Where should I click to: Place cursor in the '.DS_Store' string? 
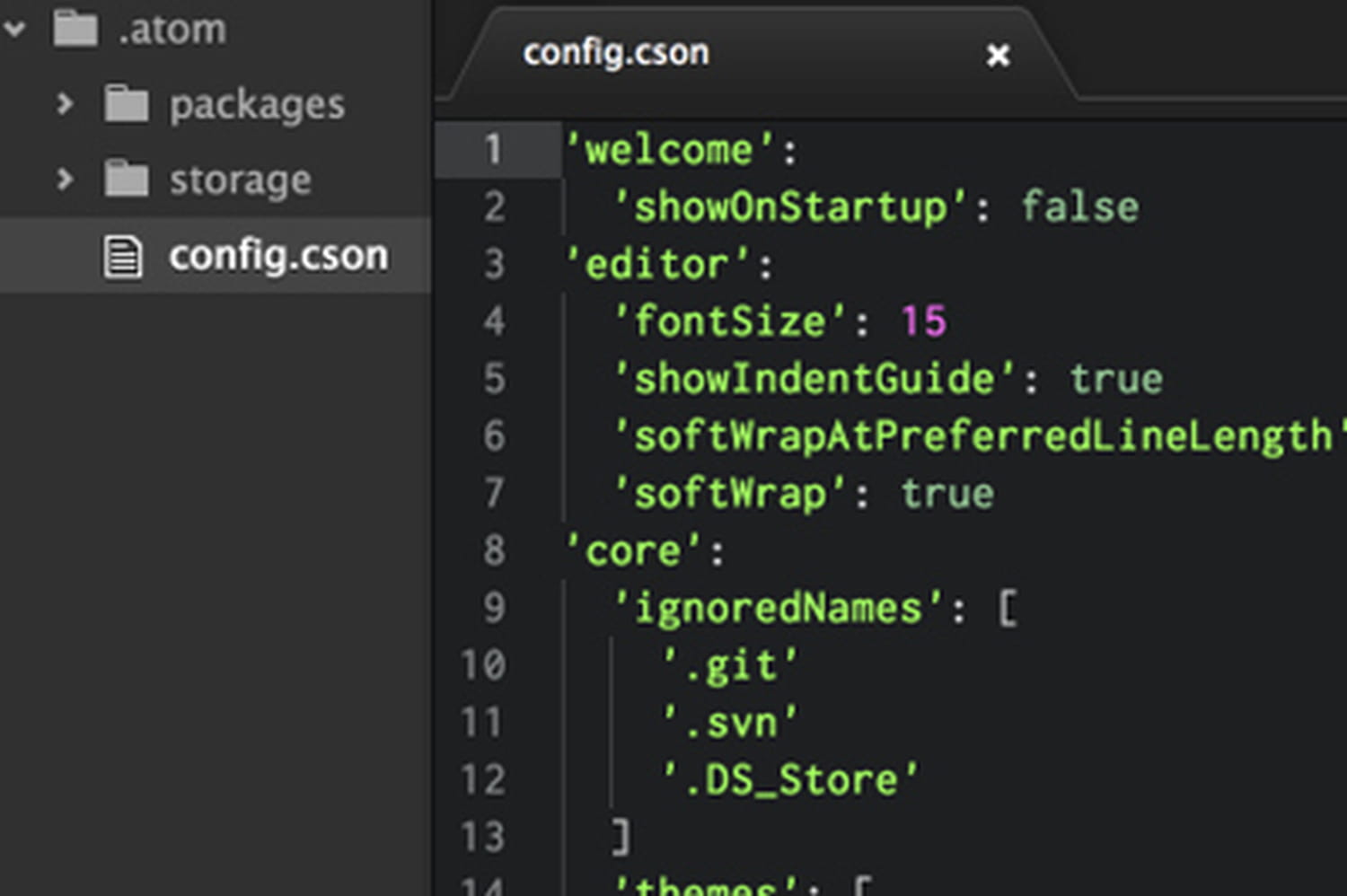[790, 780]
